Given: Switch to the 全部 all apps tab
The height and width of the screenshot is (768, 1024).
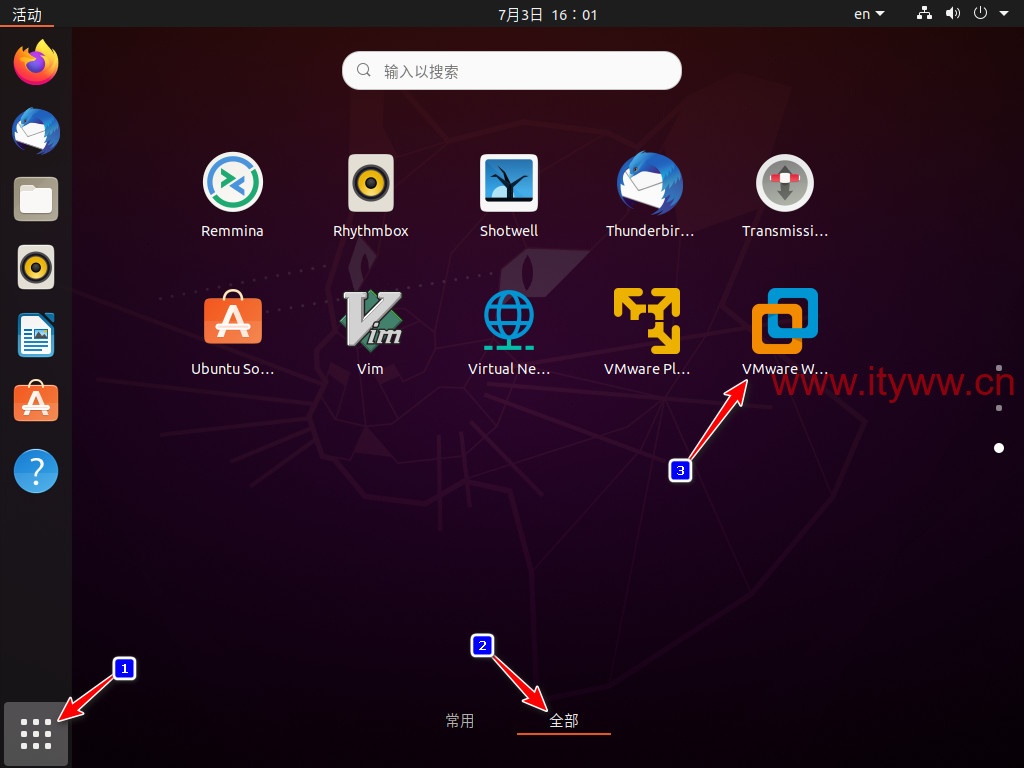Looking at the screenshot, I should [564, 720].
